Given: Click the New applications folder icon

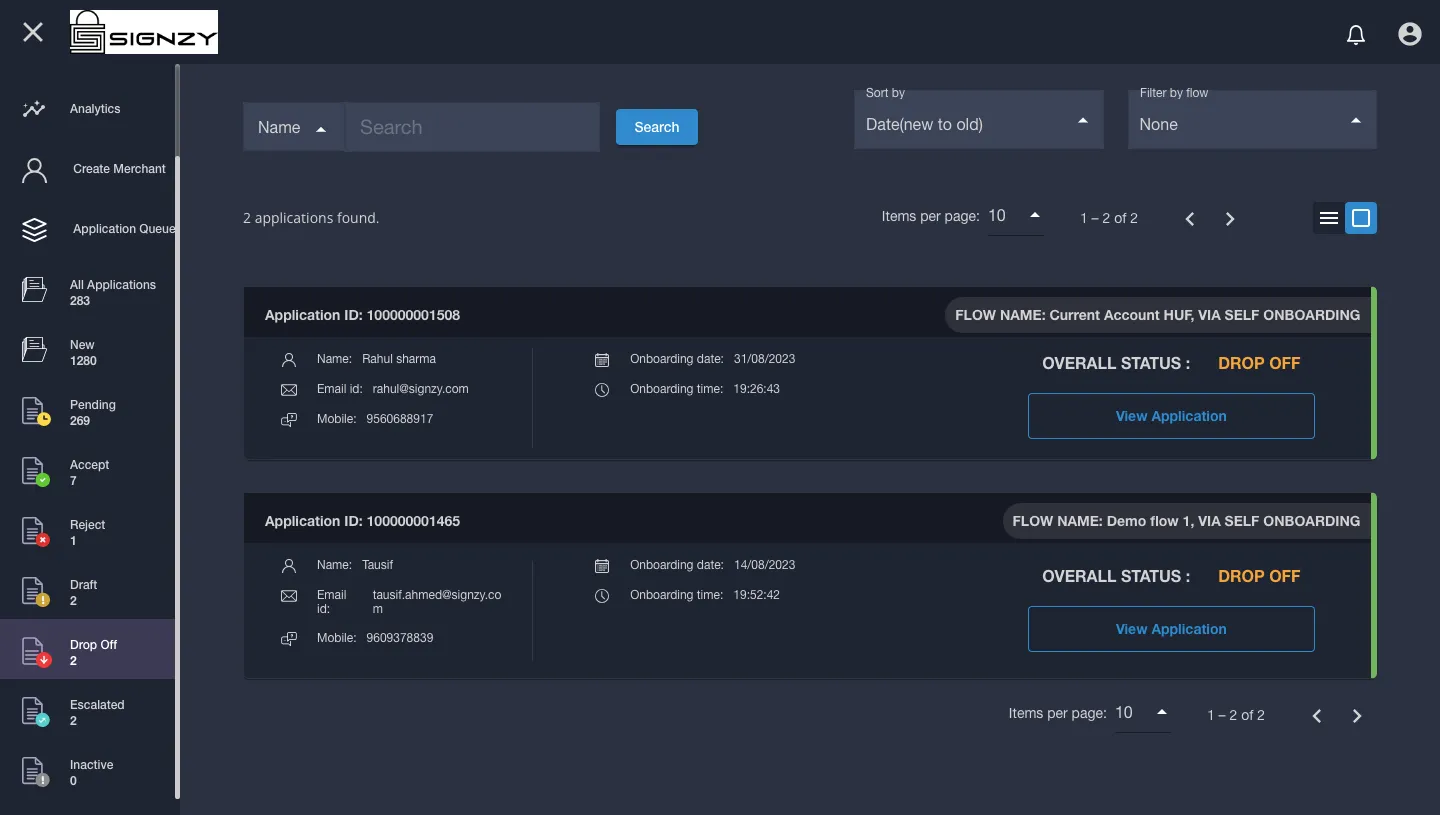Looking at the screenshot, I should point(34,350).
